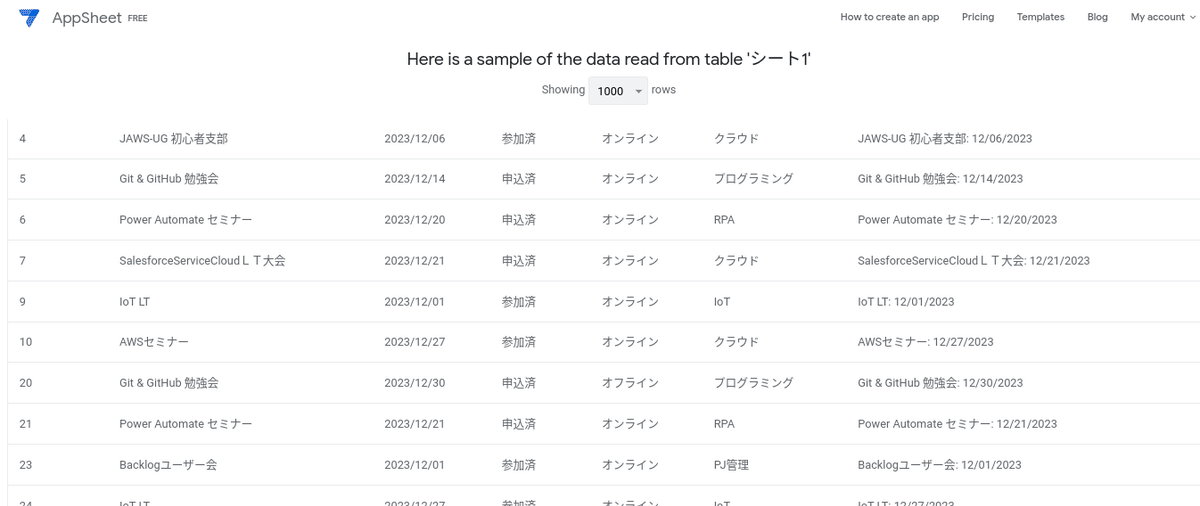Click 'Git & GitHub 勉強会: 12/30/2023' label
The height and width of the screenshot is (506, 1200).
click(x=940, y=383)
